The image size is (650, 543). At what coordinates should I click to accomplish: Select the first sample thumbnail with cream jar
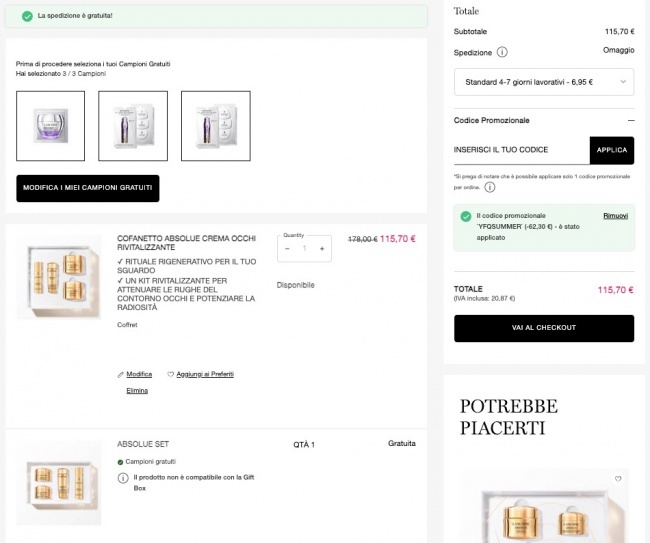(x=51, y=126)
